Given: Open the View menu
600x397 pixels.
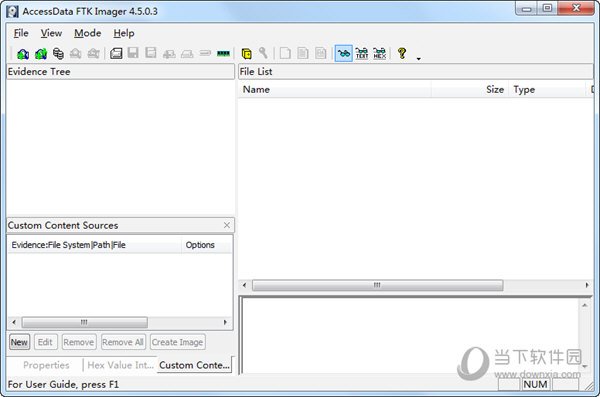Looking at the screenshot, I should 51,33.
